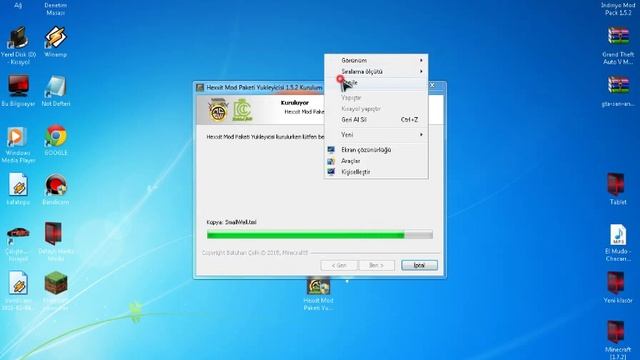Select the Tablet folder icon
The width and height of the screenshot is (640, 360).
point(616,185)
